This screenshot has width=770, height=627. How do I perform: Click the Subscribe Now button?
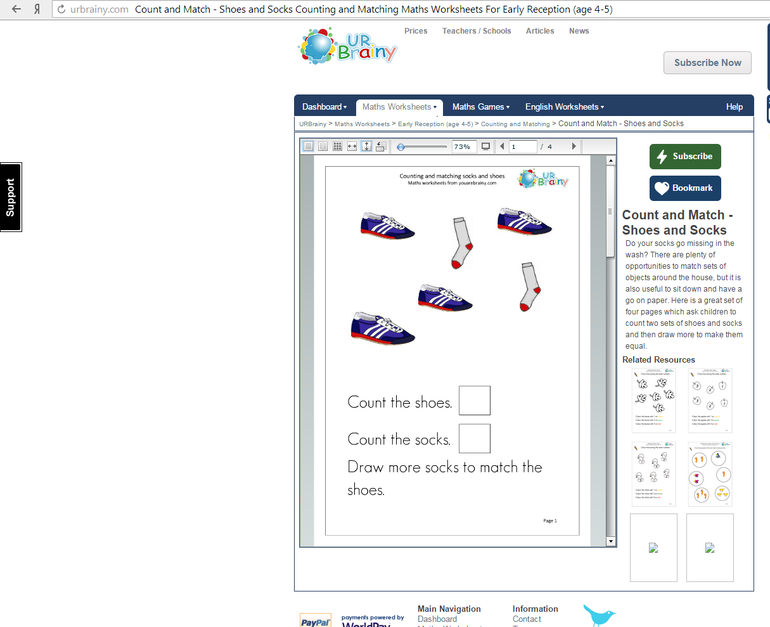pos(707,63)
